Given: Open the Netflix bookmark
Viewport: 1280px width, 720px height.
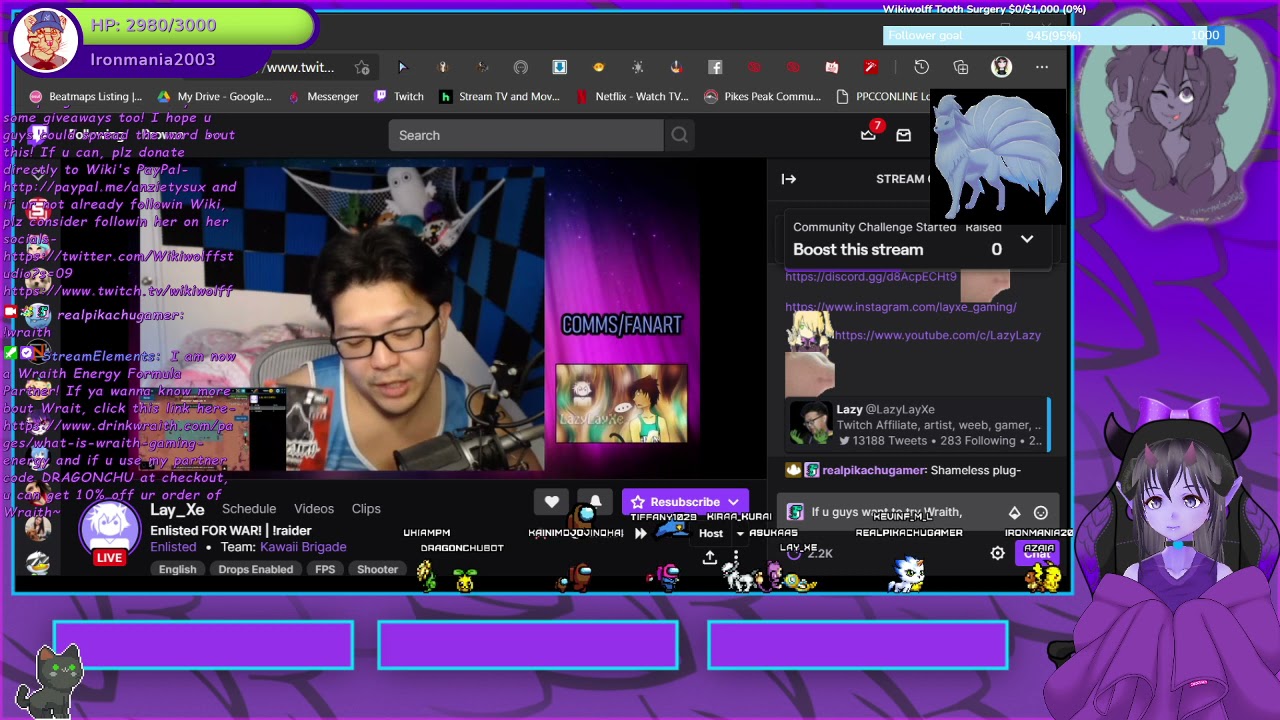Looking at the screenshot, I should tap(633, 97).
